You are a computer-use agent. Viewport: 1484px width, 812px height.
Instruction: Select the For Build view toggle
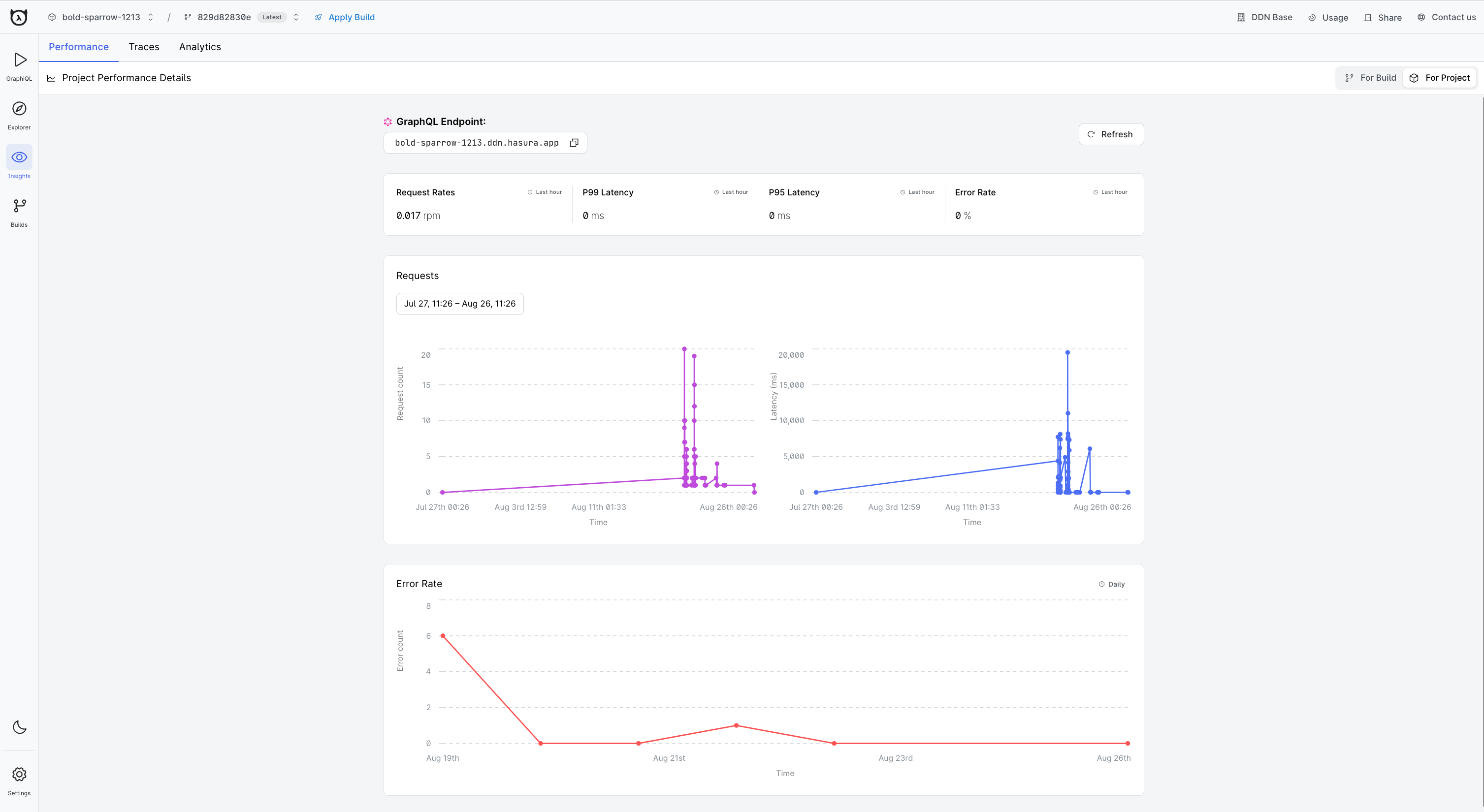(1370, 78)
